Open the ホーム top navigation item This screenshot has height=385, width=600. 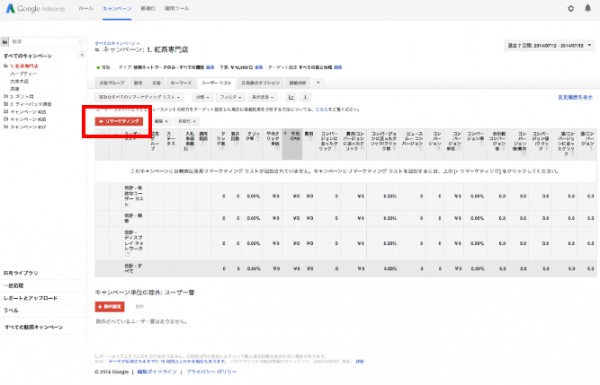pos(86,8)
